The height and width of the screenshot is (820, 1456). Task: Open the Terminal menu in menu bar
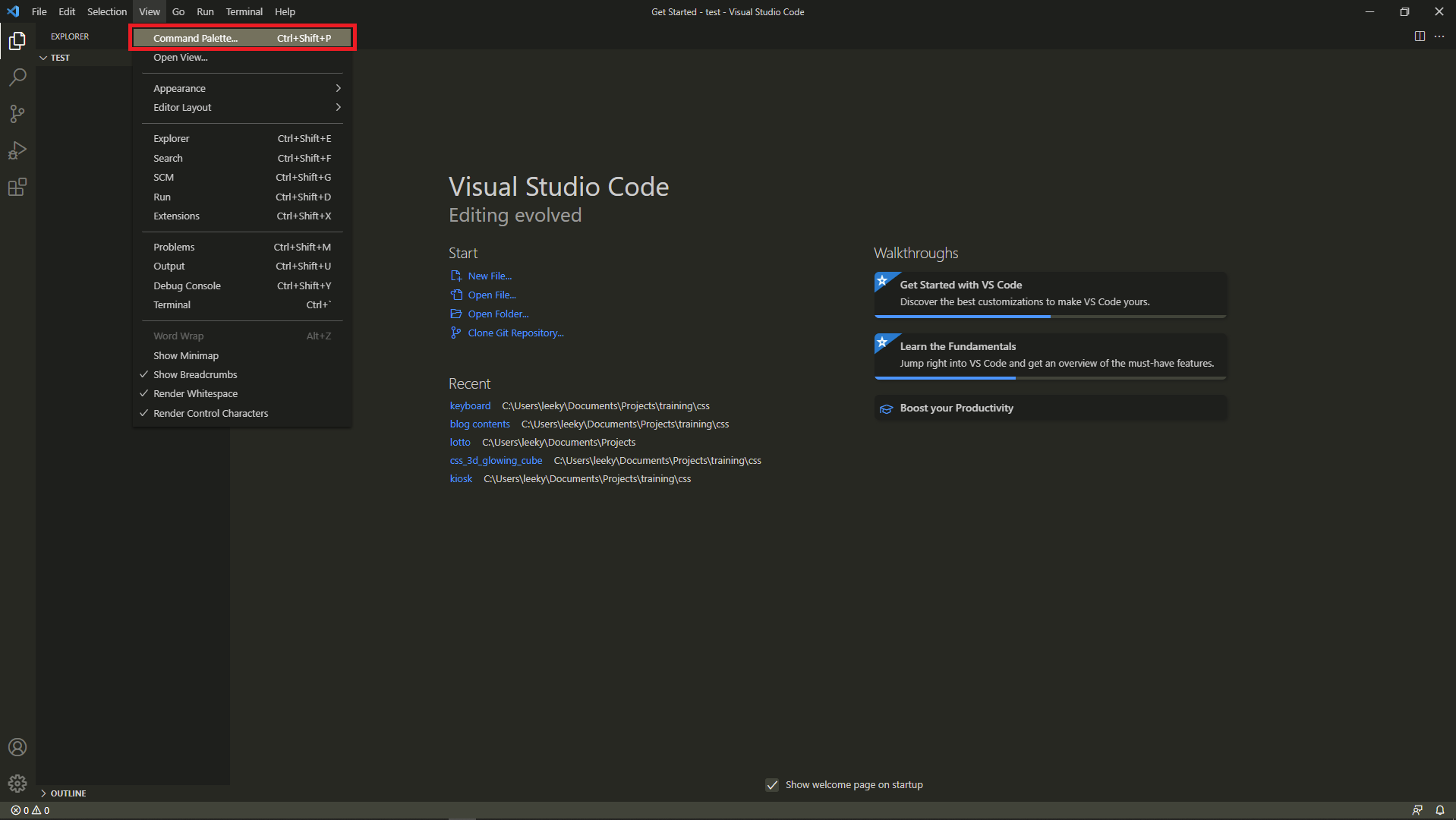click(x=244, y=11)
